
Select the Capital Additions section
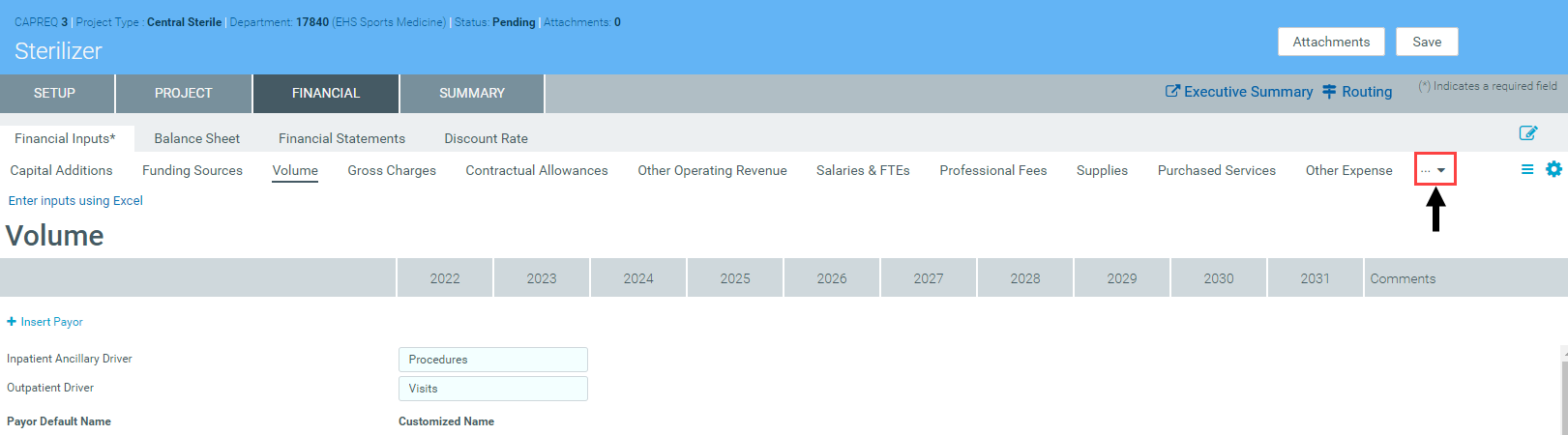61,170
